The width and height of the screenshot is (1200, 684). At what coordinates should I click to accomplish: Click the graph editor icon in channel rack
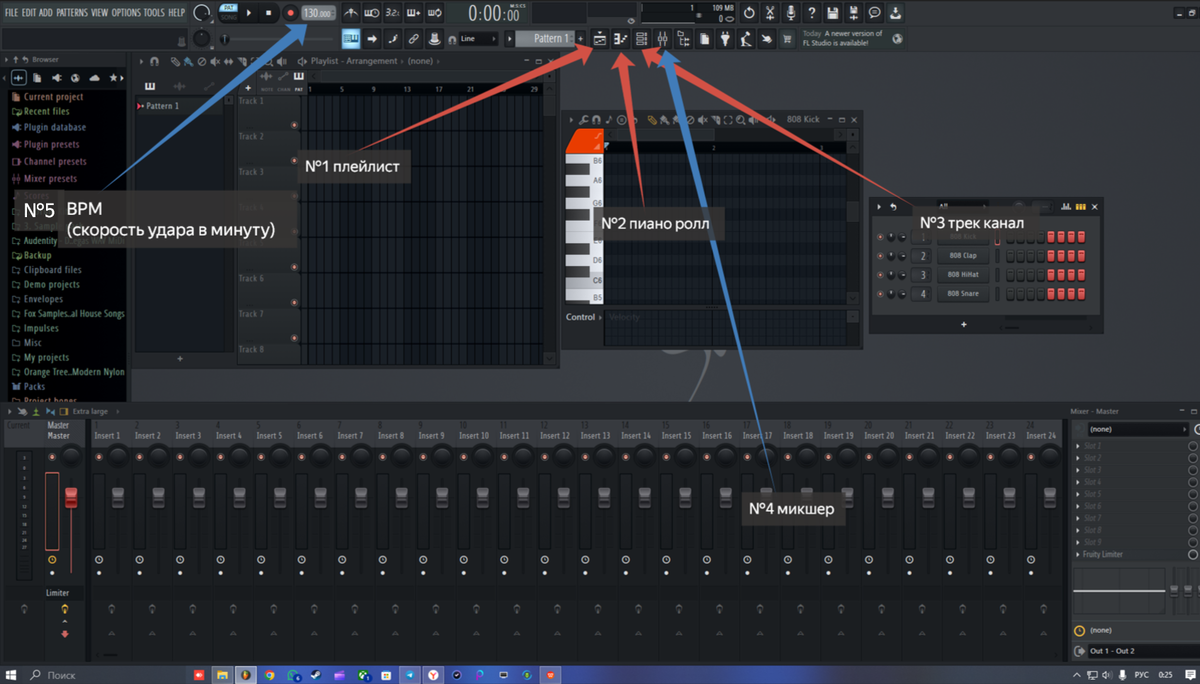click(x=1066, y=207)
